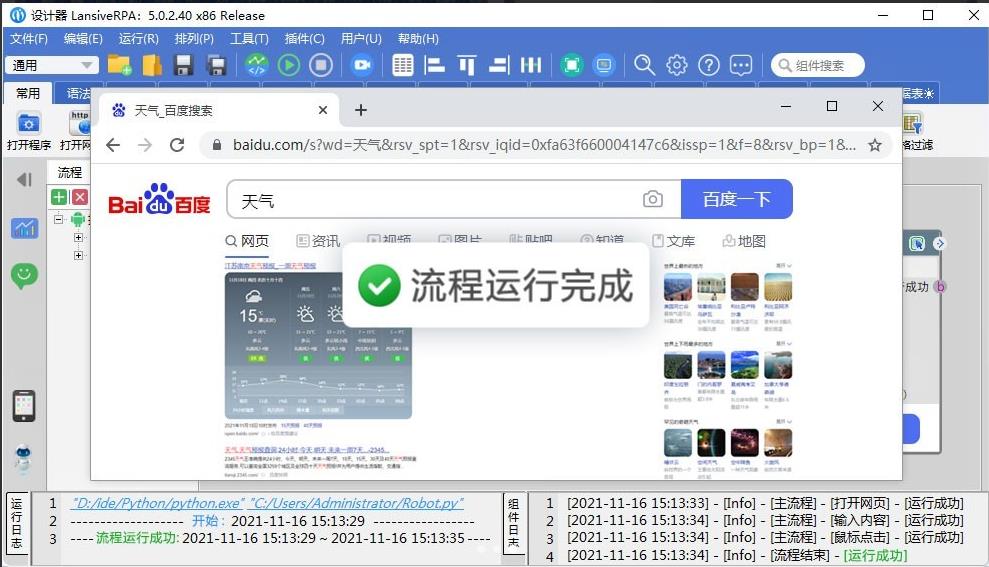The image size is (989, 567).
Task: Run the flow with green play button
Action: point(289,65)
